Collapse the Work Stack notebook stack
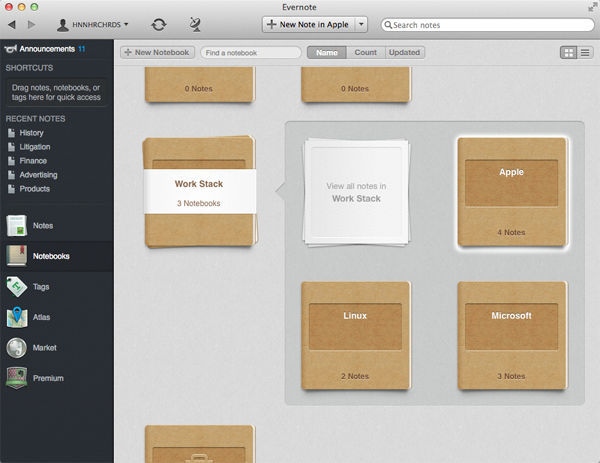The image size is (600, 463). pyautogui.click(x=199, y=192)
